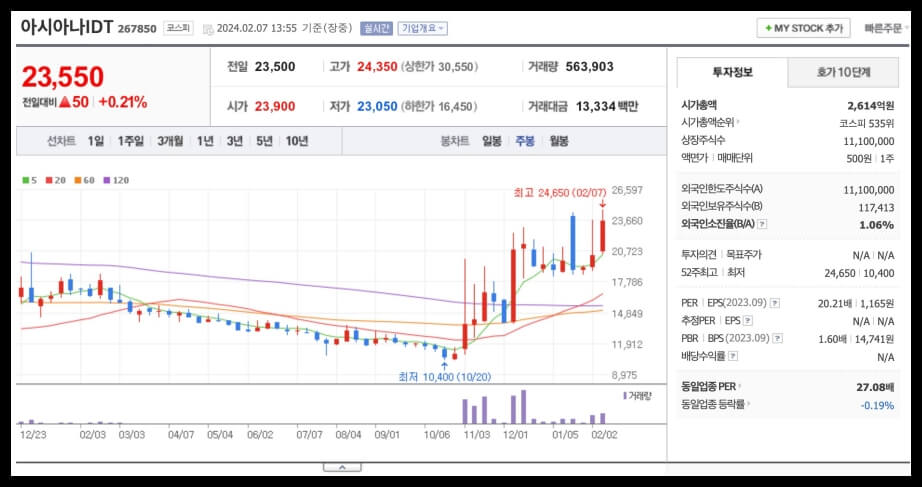The image size is (922, 487).
Task: Switch to the 투자정보 tab
Action: coord(731,72)
